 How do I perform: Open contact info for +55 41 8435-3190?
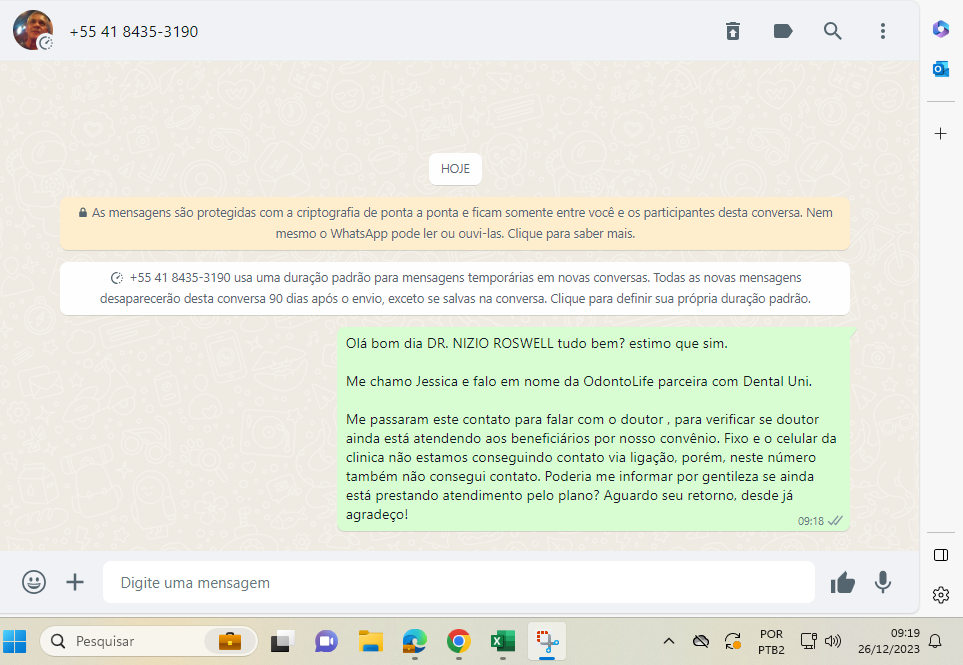click(x=134, y=32)
